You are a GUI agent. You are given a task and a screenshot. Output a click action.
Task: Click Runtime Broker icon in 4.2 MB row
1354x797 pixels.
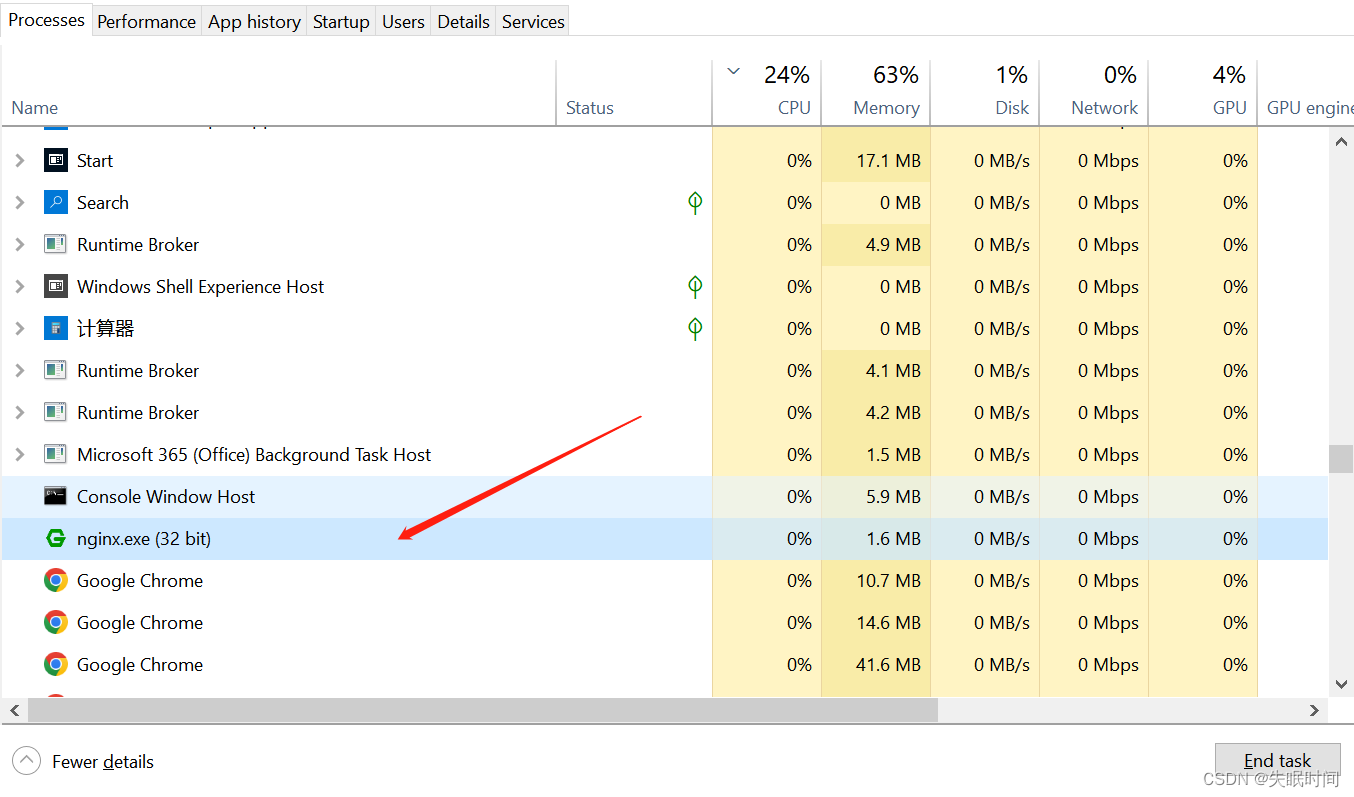(56, 412)
